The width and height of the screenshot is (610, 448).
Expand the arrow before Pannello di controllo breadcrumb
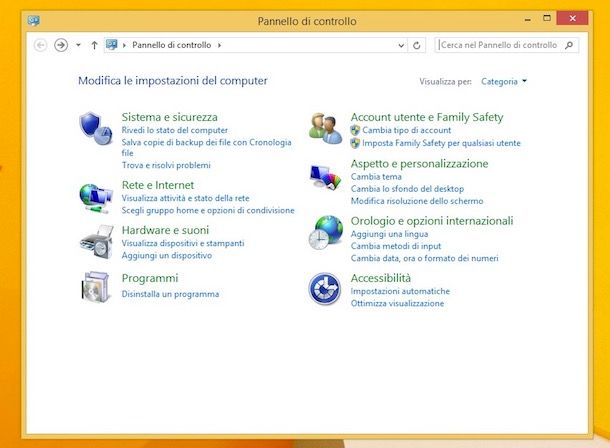[124, 45]
